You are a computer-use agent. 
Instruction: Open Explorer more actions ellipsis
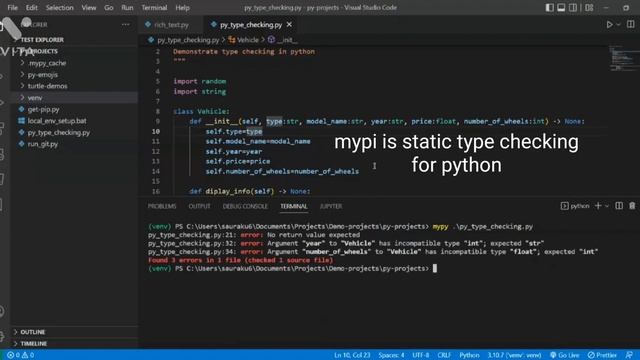(x=125, y=24)
